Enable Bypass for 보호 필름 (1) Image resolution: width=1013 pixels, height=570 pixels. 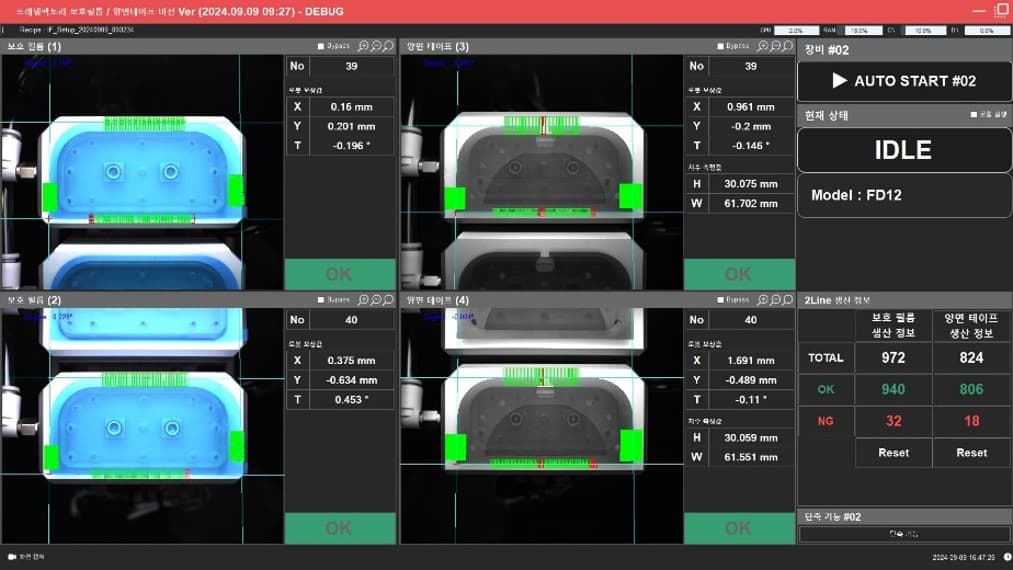tap(321, 47)
